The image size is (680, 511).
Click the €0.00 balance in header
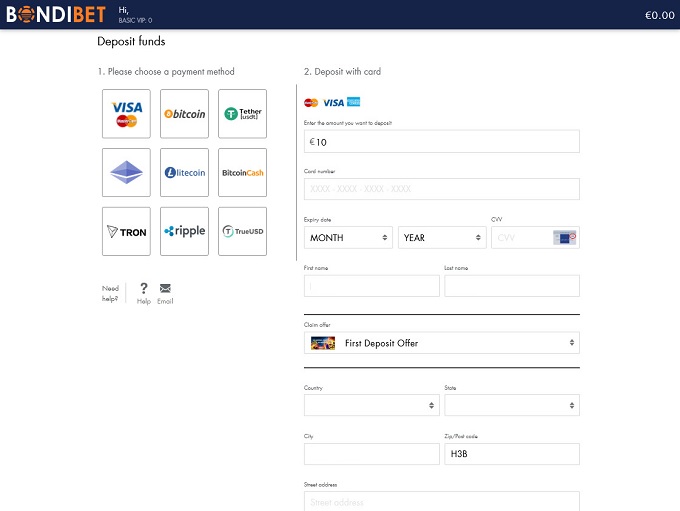tap(659, 15)
